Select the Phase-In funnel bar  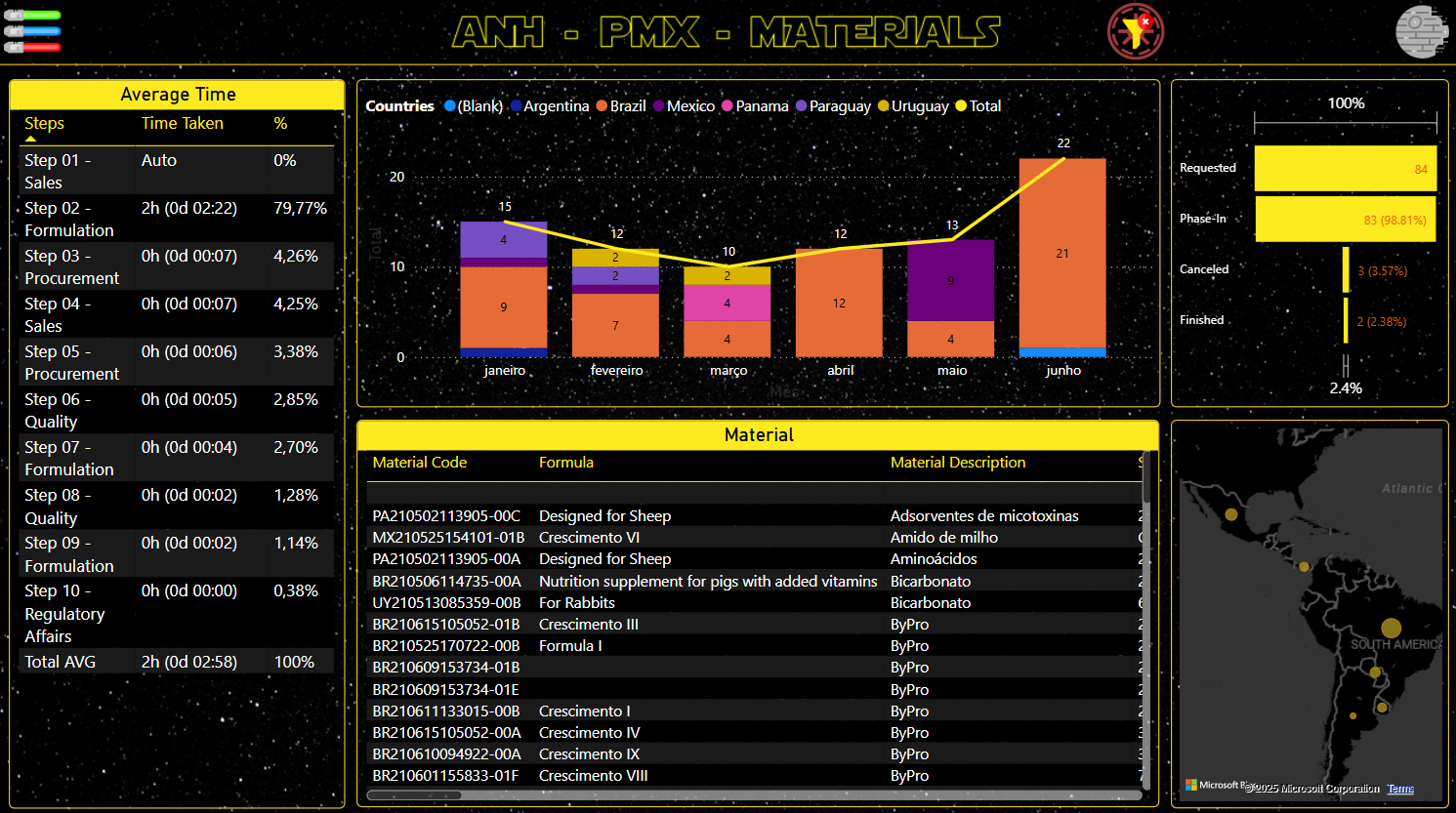tap(1346, 219)
